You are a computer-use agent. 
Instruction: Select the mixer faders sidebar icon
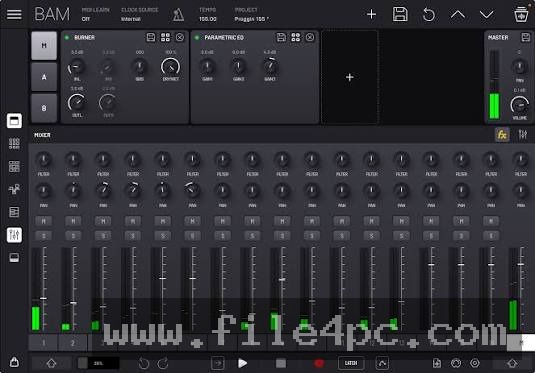pyautogui.click(x=14, y=235)
